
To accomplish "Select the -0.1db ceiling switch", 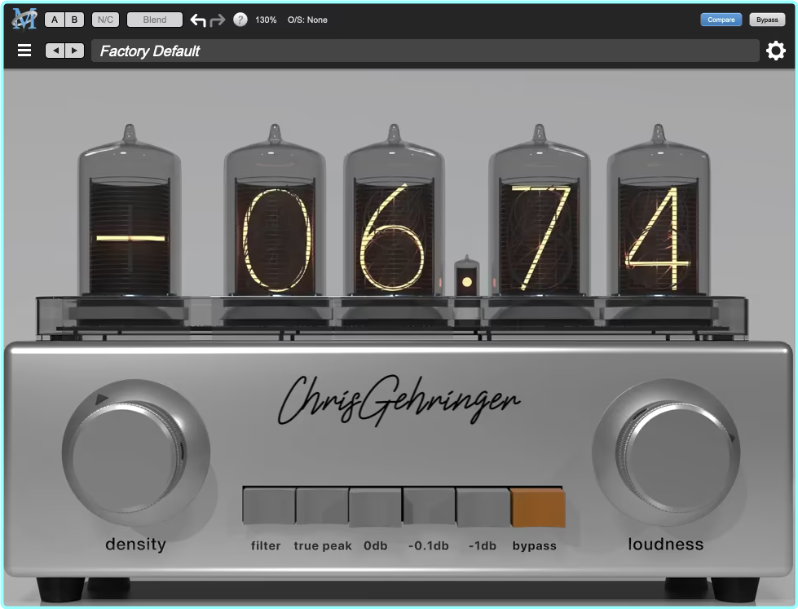I will pos(430,508).
